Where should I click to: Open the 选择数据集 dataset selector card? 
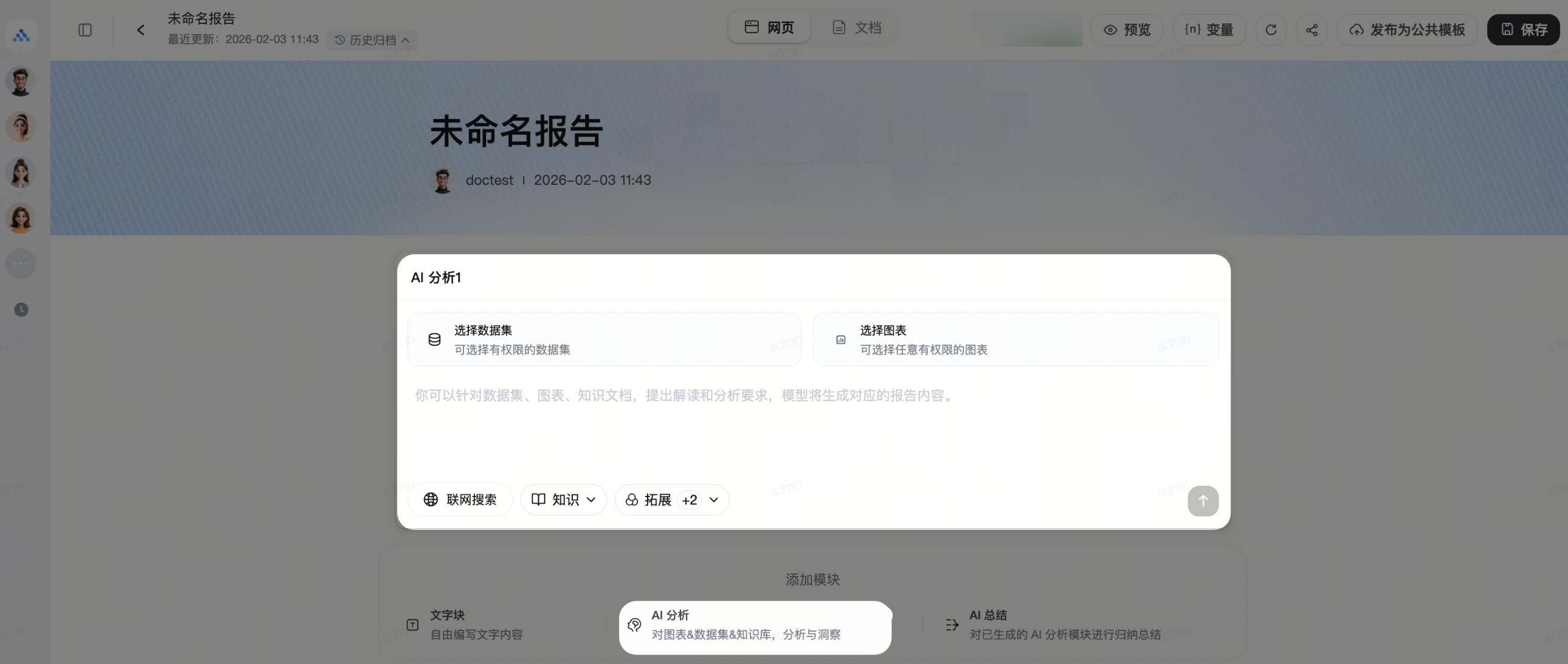tap(604, 340)
